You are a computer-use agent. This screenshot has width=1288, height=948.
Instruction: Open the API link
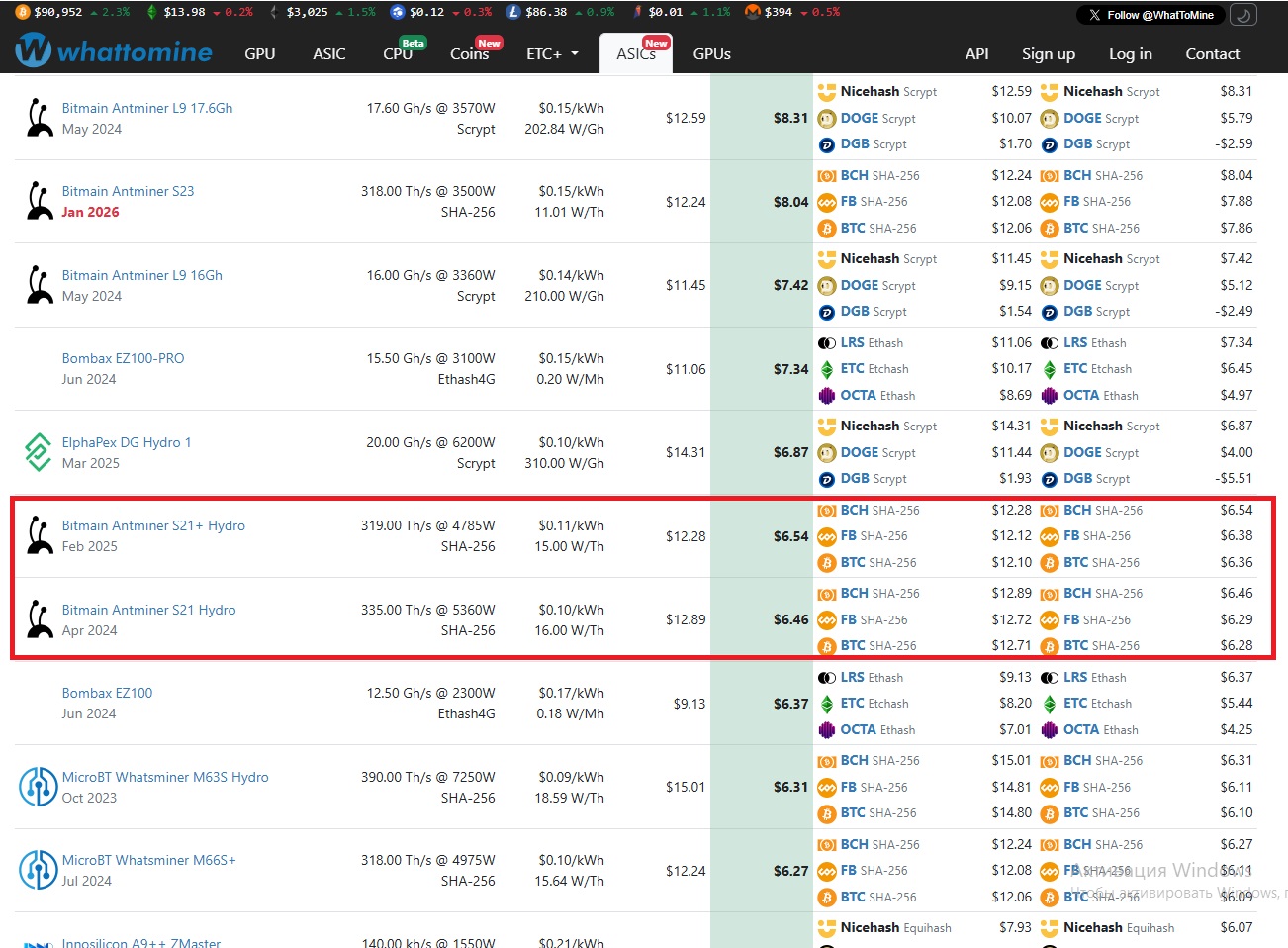977,53
